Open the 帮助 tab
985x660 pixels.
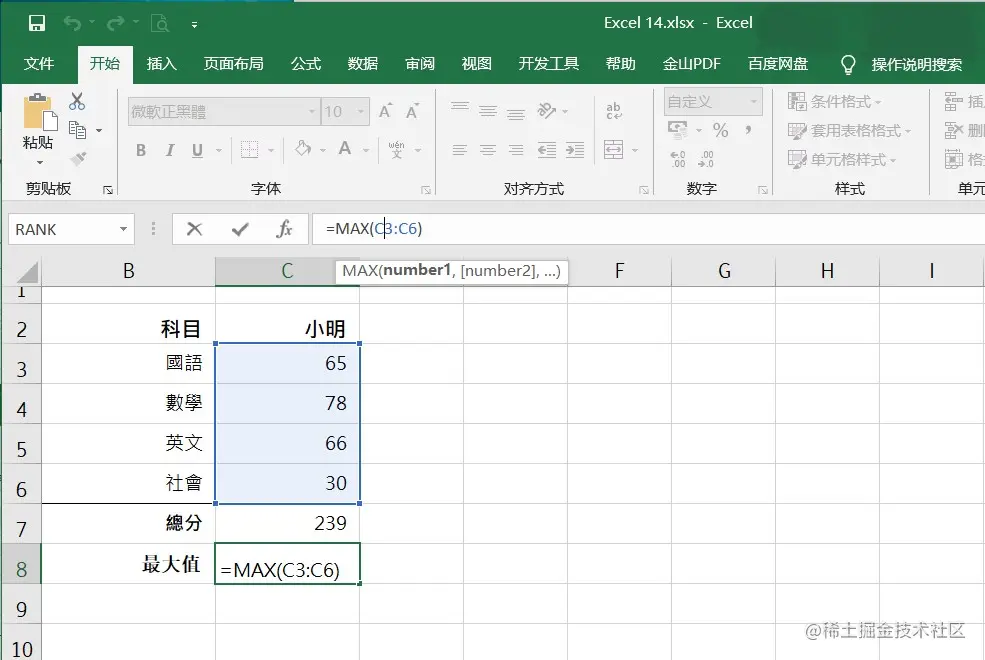621,63
